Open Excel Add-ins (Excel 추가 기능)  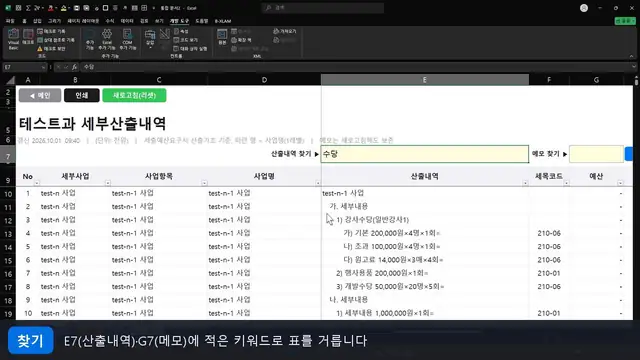tap(107, 40)
